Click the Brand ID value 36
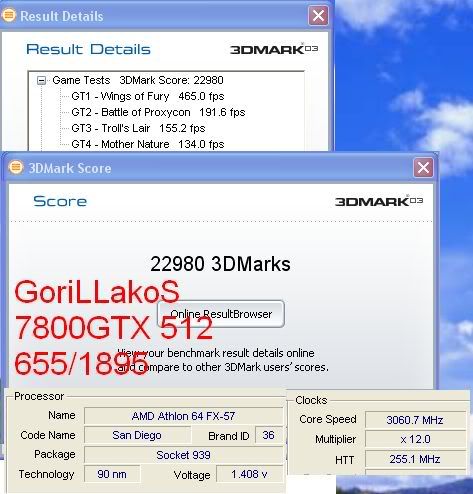Image resolution: width=473 pixels, height=494 pixels. tap(268, 435)
